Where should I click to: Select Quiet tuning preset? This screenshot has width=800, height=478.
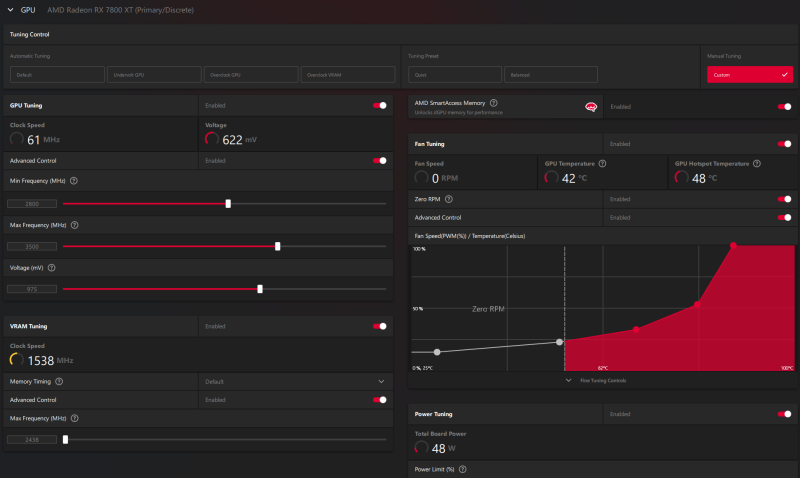click(455, 74)
